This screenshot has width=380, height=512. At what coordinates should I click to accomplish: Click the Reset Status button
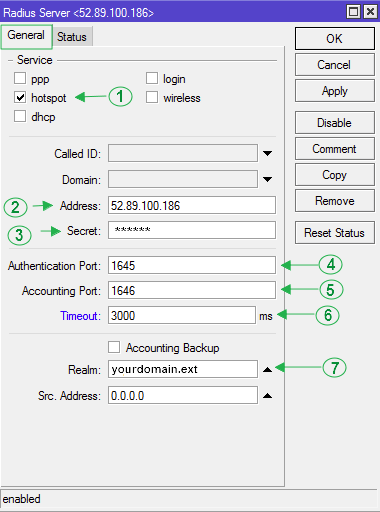(335, 233)
